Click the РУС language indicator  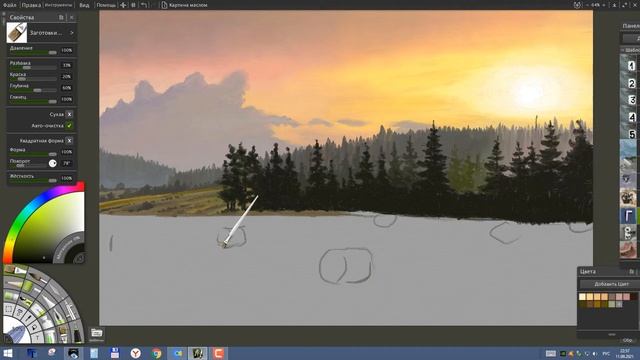tap(606, 353)
